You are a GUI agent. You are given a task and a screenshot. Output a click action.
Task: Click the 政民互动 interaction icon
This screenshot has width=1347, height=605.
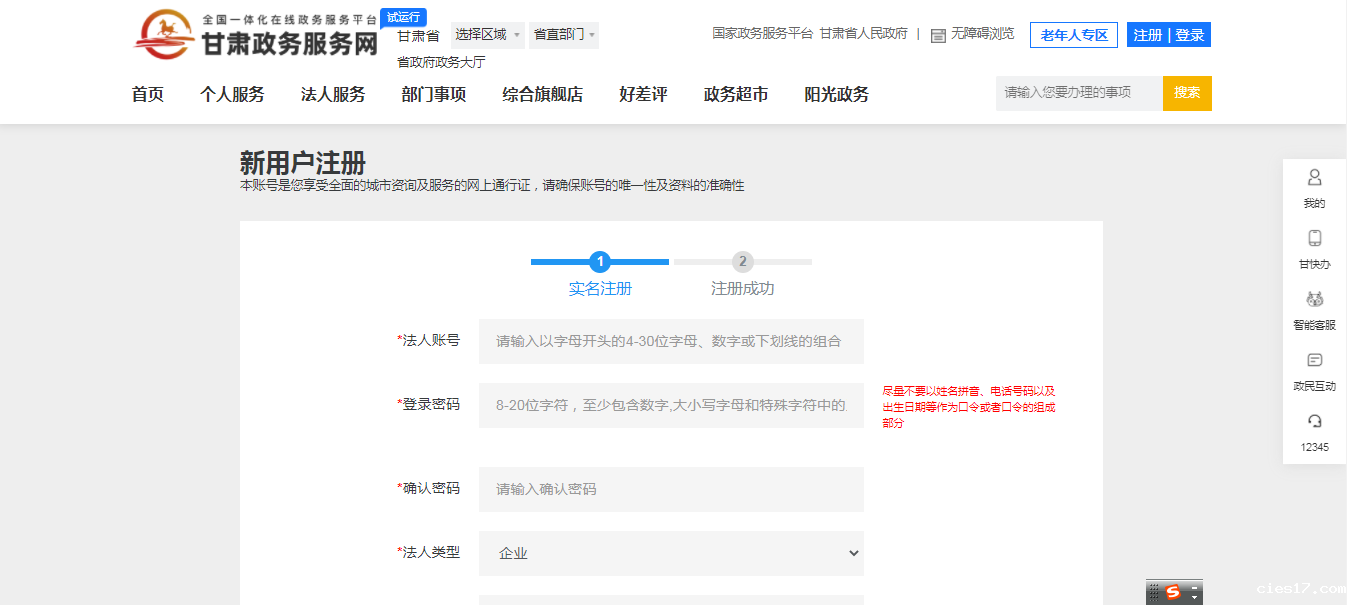(x=1313, y=369)
